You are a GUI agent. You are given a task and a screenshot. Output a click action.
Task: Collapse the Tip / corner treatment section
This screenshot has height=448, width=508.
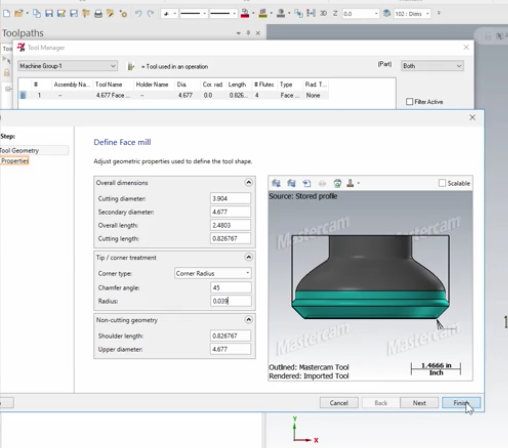(x=248, y=257)
